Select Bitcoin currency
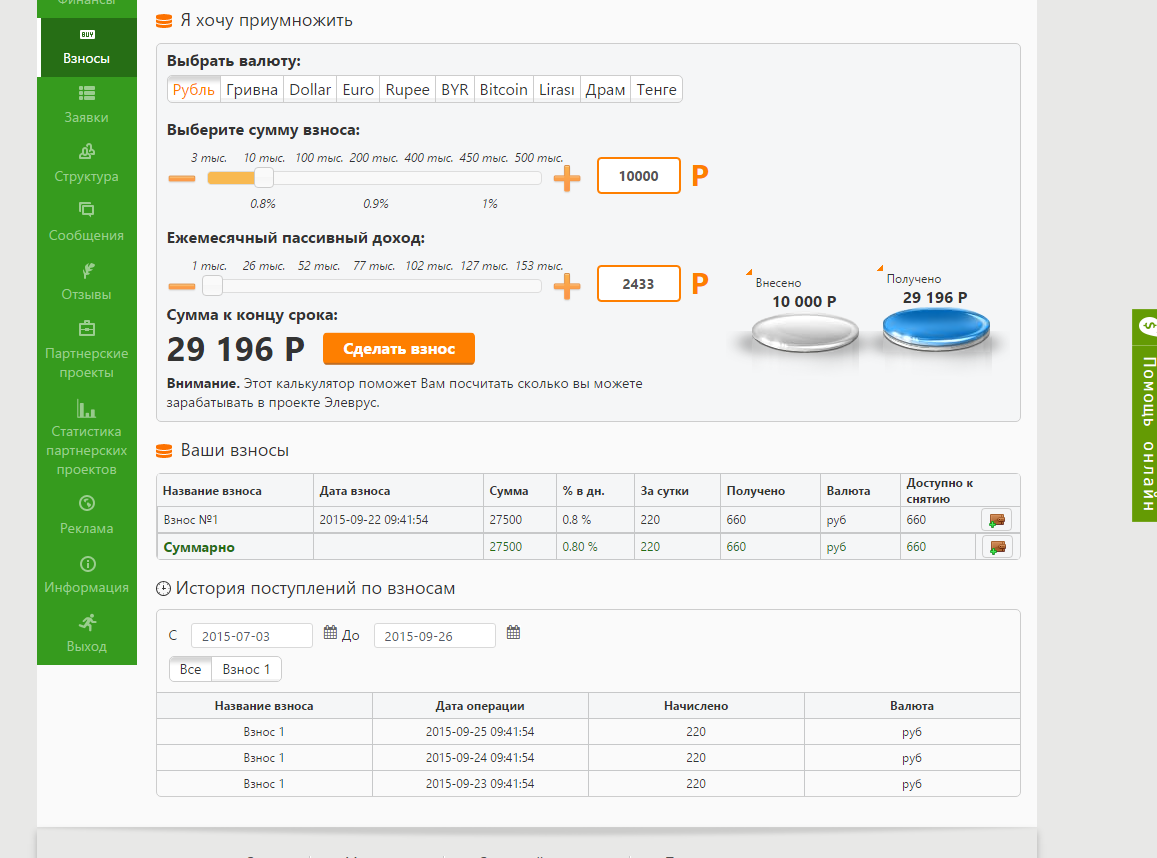Image resolution: width=1157 pixels, height=858 pixels. [x=503, y=90]
